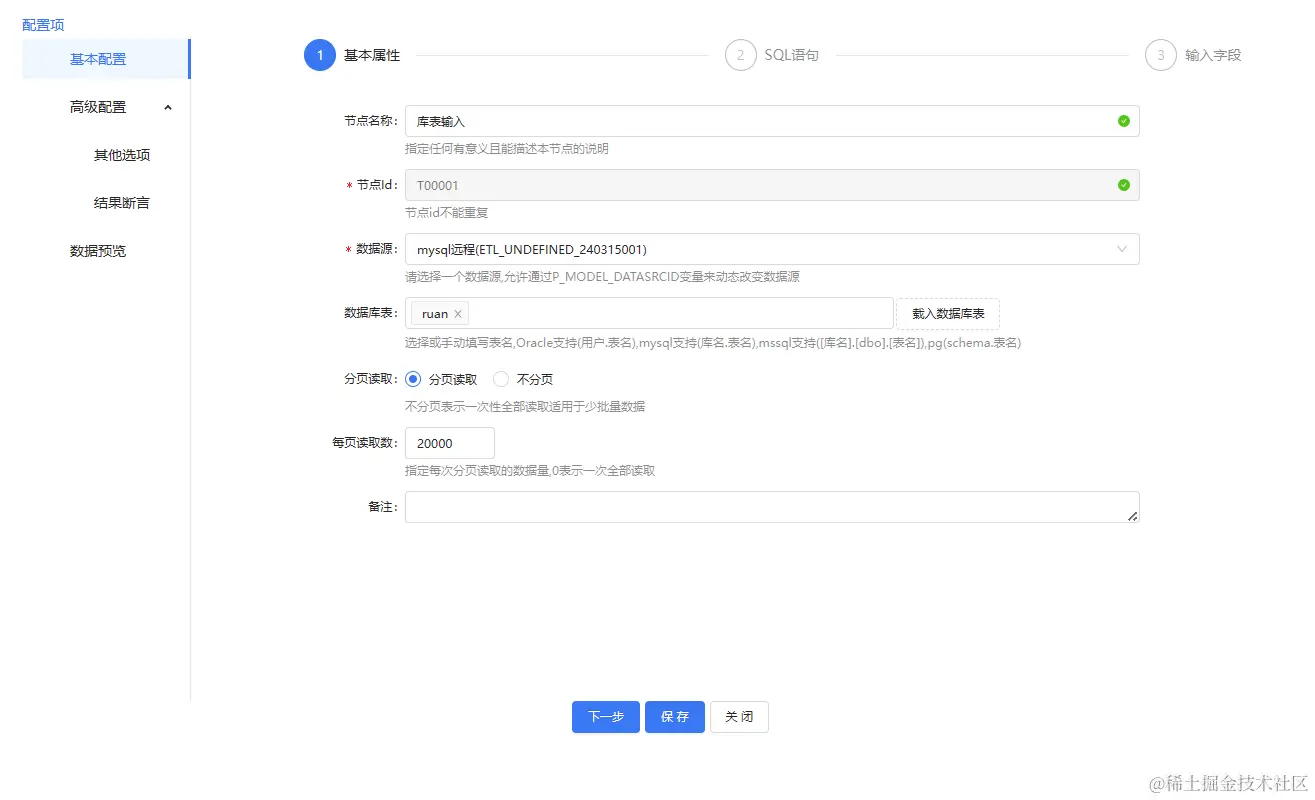
Task: Click the ruan tag label
Action: coord(435,314)
